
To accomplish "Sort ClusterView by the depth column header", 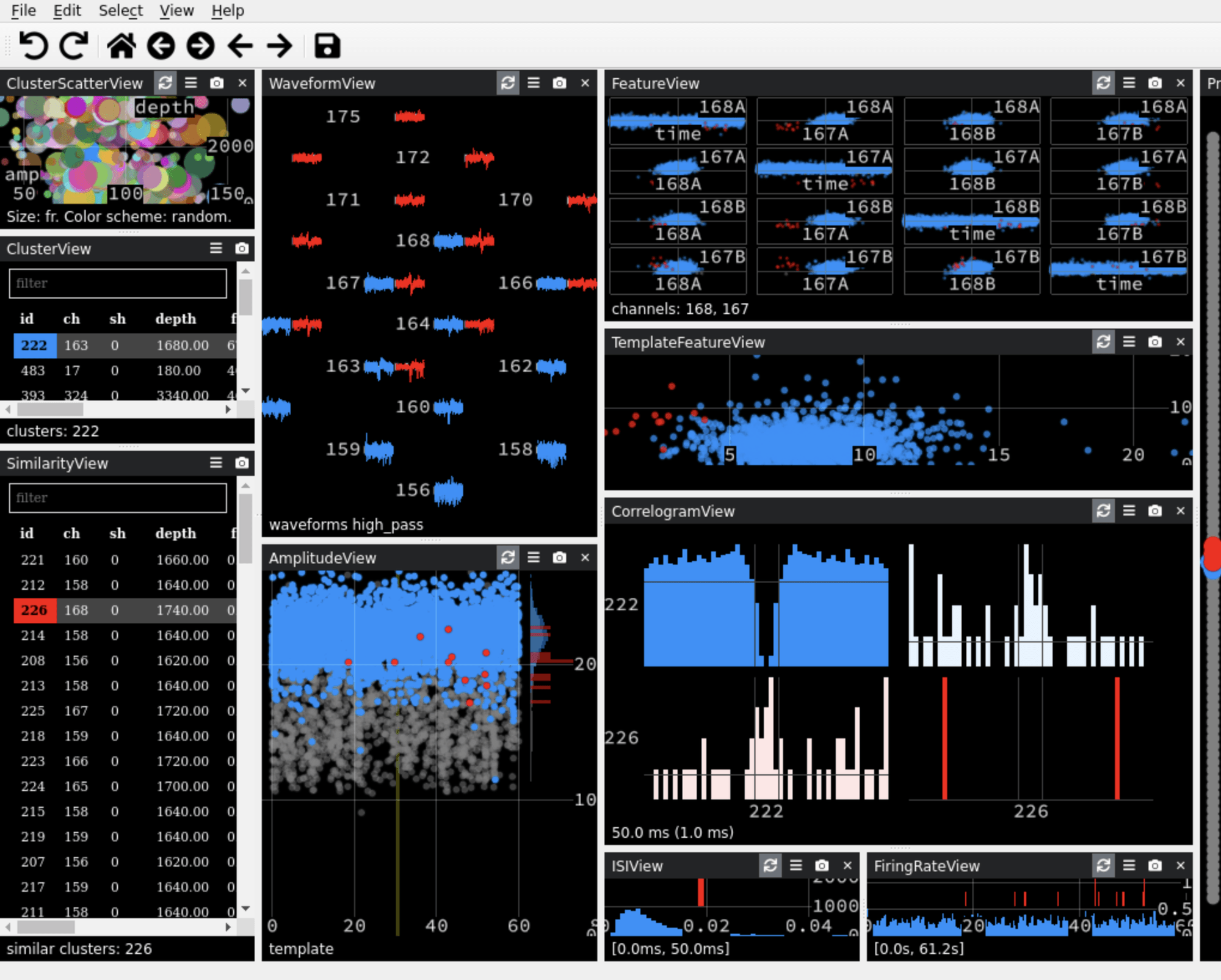I will 175,319.
